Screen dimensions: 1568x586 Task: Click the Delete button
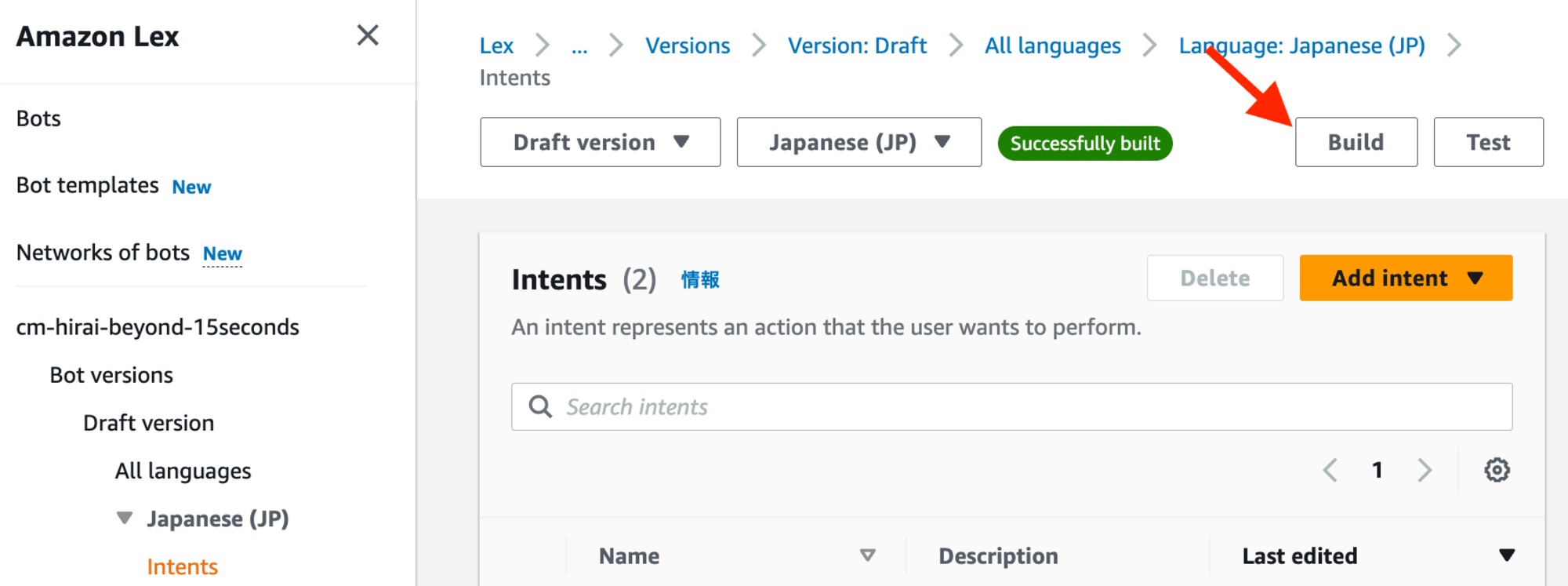1215,278
